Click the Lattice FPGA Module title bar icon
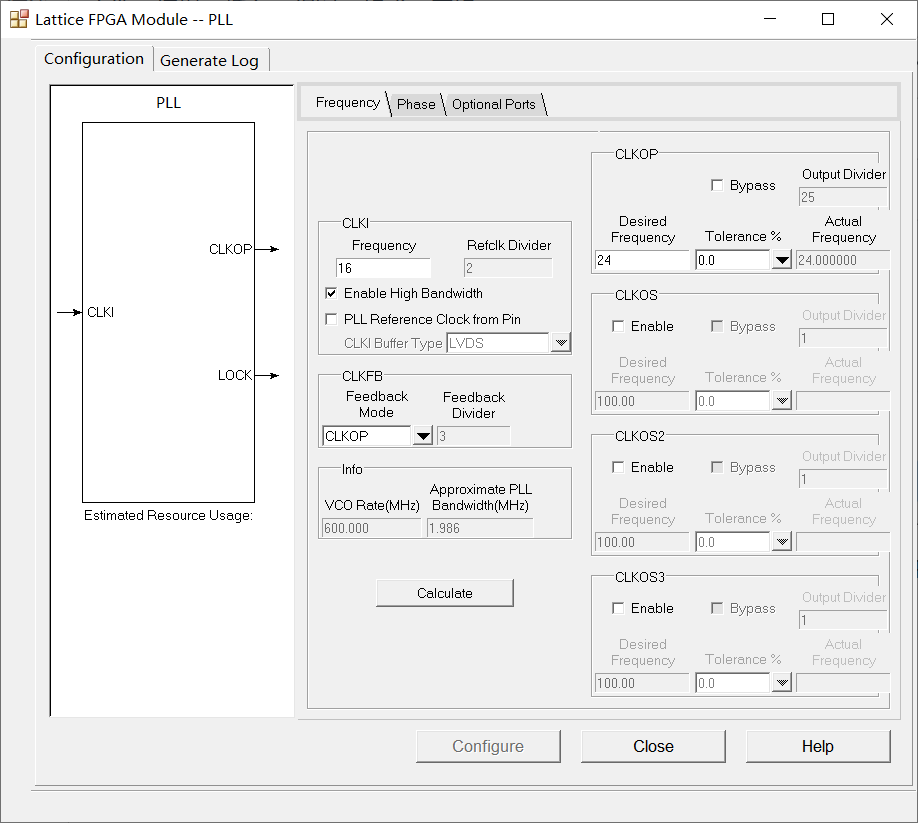Image resolution: width=918 pixels, height=823 pixels. (x=19, y=19)
